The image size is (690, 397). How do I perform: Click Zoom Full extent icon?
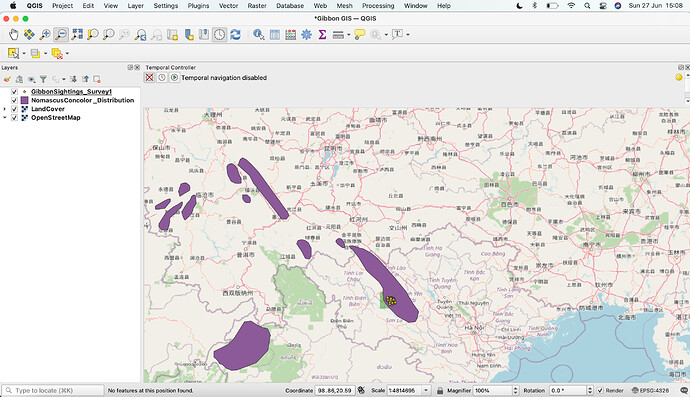tap(77, 34)
